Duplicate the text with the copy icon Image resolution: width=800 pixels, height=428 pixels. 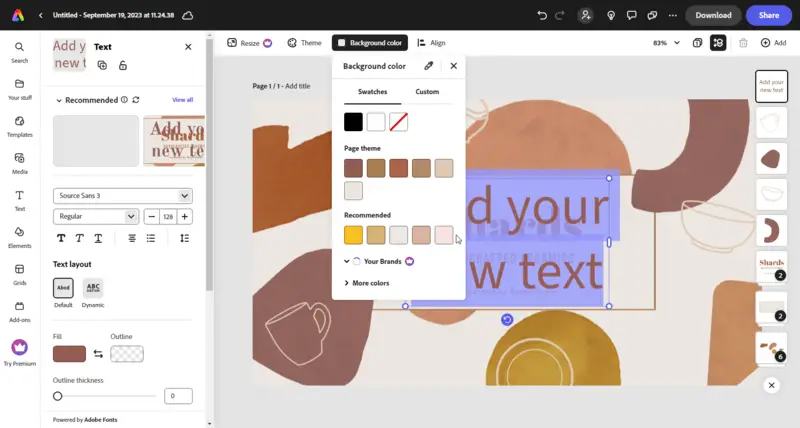[x=102, y=65]
